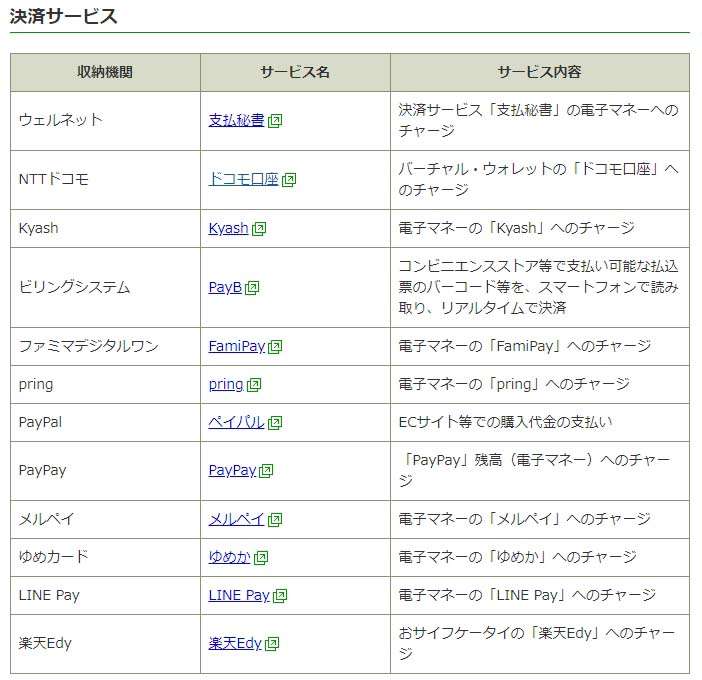Click description 電子マネーの「LINE Pay」へのチャージ
702x680 pixels.
coord(527,595)
